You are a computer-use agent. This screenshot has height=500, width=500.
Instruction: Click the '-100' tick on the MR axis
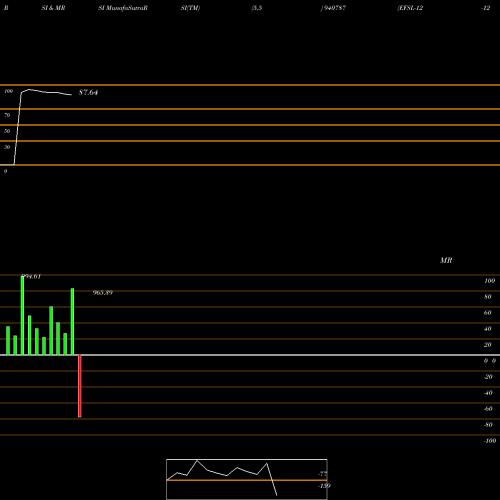[490, 441]
